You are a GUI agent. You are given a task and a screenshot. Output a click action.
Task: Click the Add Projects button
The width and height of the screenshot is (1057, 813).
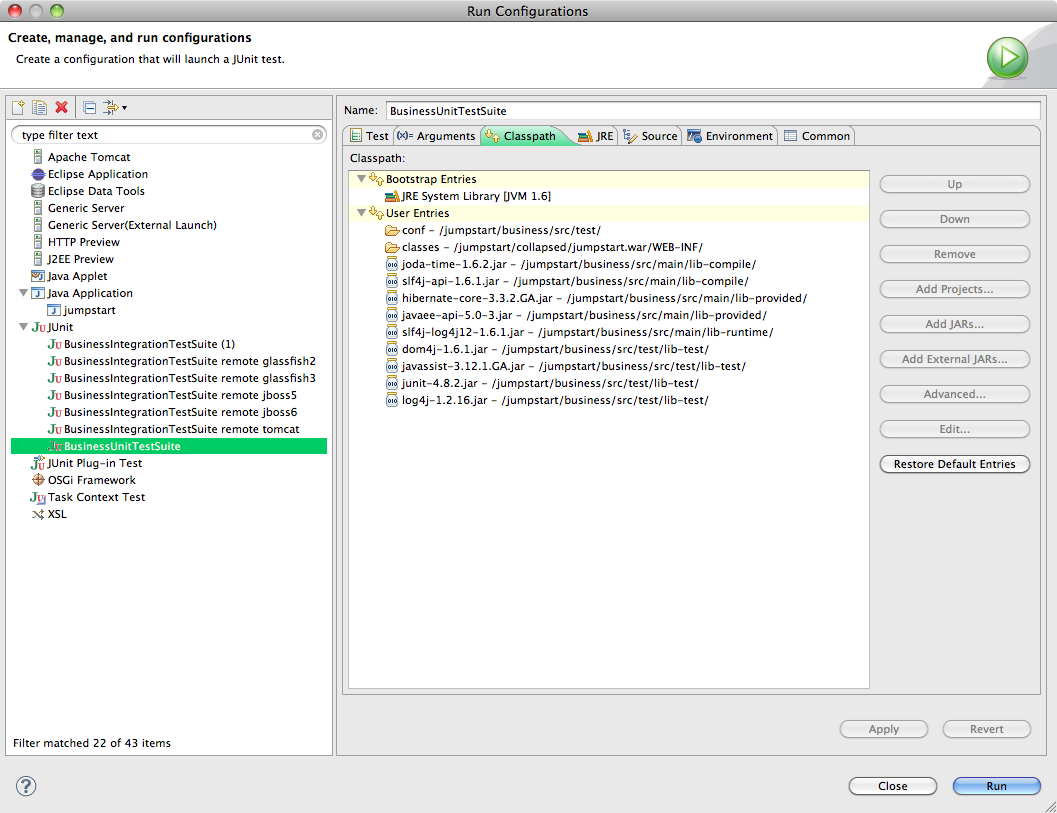(955, 289)
